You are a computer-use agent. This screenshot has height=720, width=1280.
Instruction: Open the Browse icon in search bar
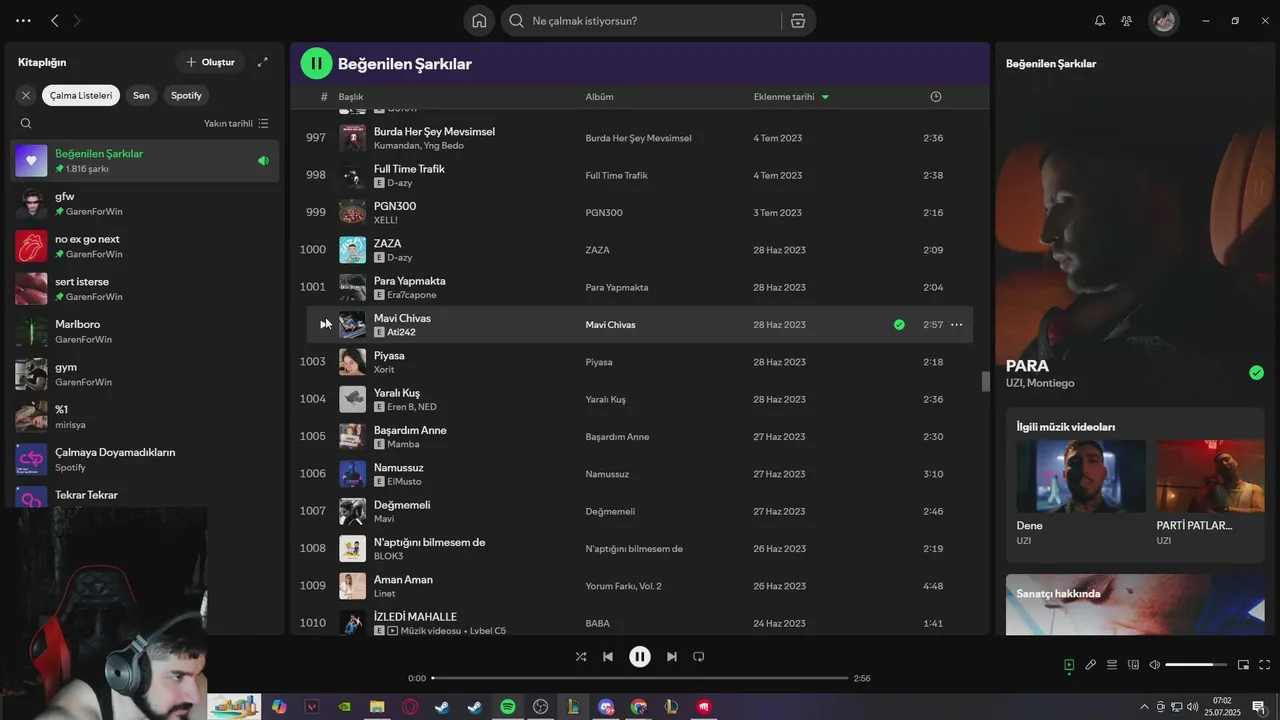click(x=797, y=20)
